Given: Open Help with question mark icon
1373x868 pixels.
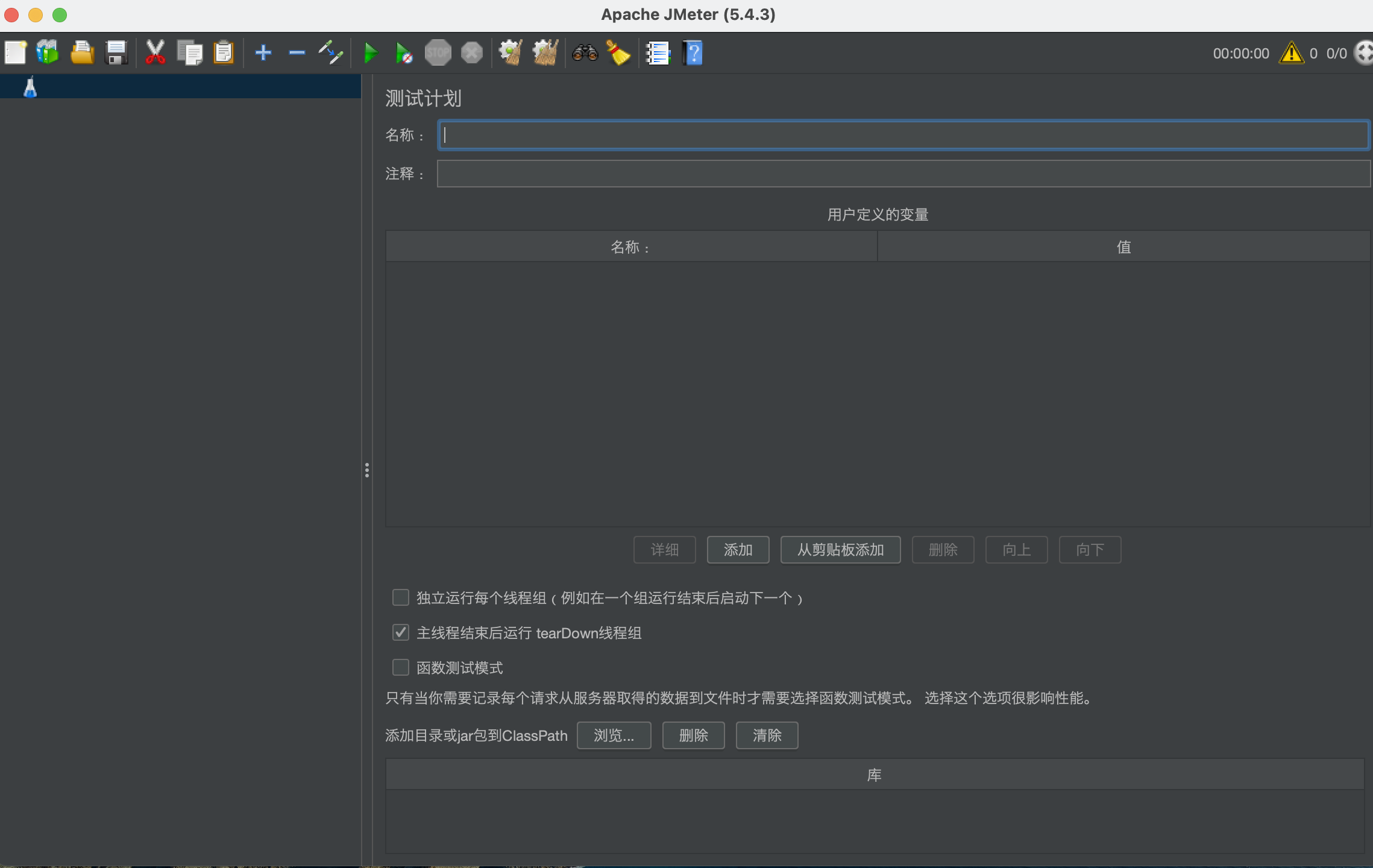Looking at the screenshot, I should point(693,53).
